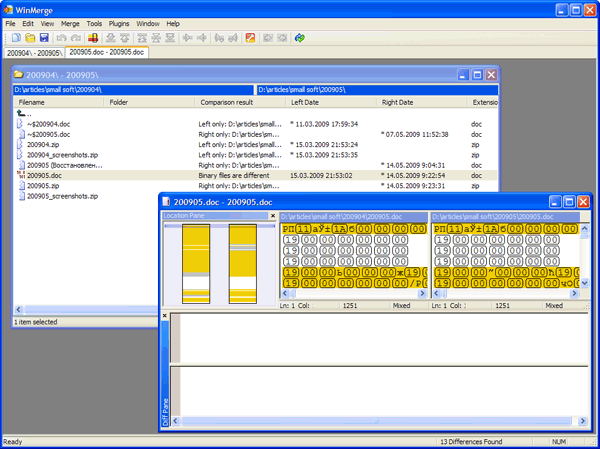Click the Save floppy disk icon
This screenshot has height=449, width=600.
click(x=45, y=38)
